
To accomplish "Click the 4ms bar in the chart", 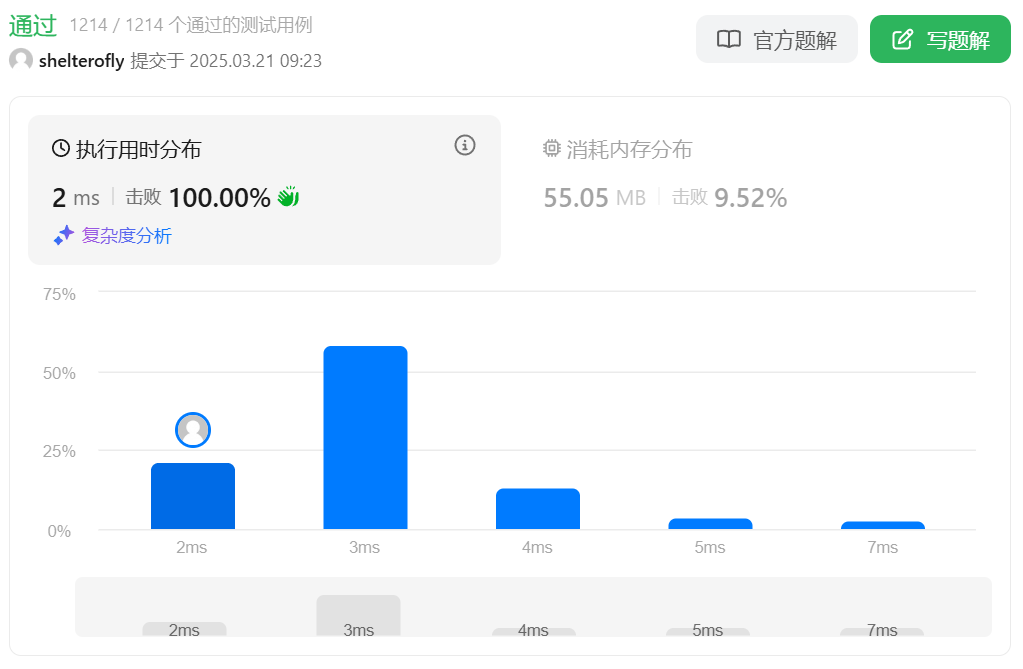I will click(538, 509).
